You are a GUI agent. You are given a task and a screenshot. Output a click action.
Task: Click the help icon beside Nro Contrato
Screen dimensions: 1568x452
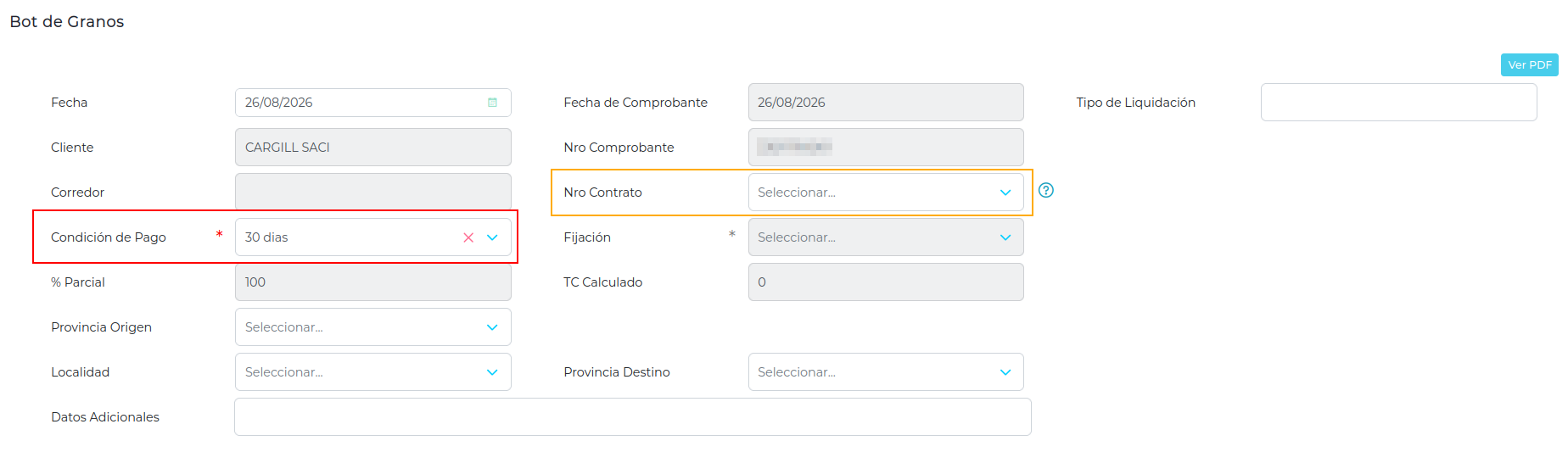[1046, 190]
